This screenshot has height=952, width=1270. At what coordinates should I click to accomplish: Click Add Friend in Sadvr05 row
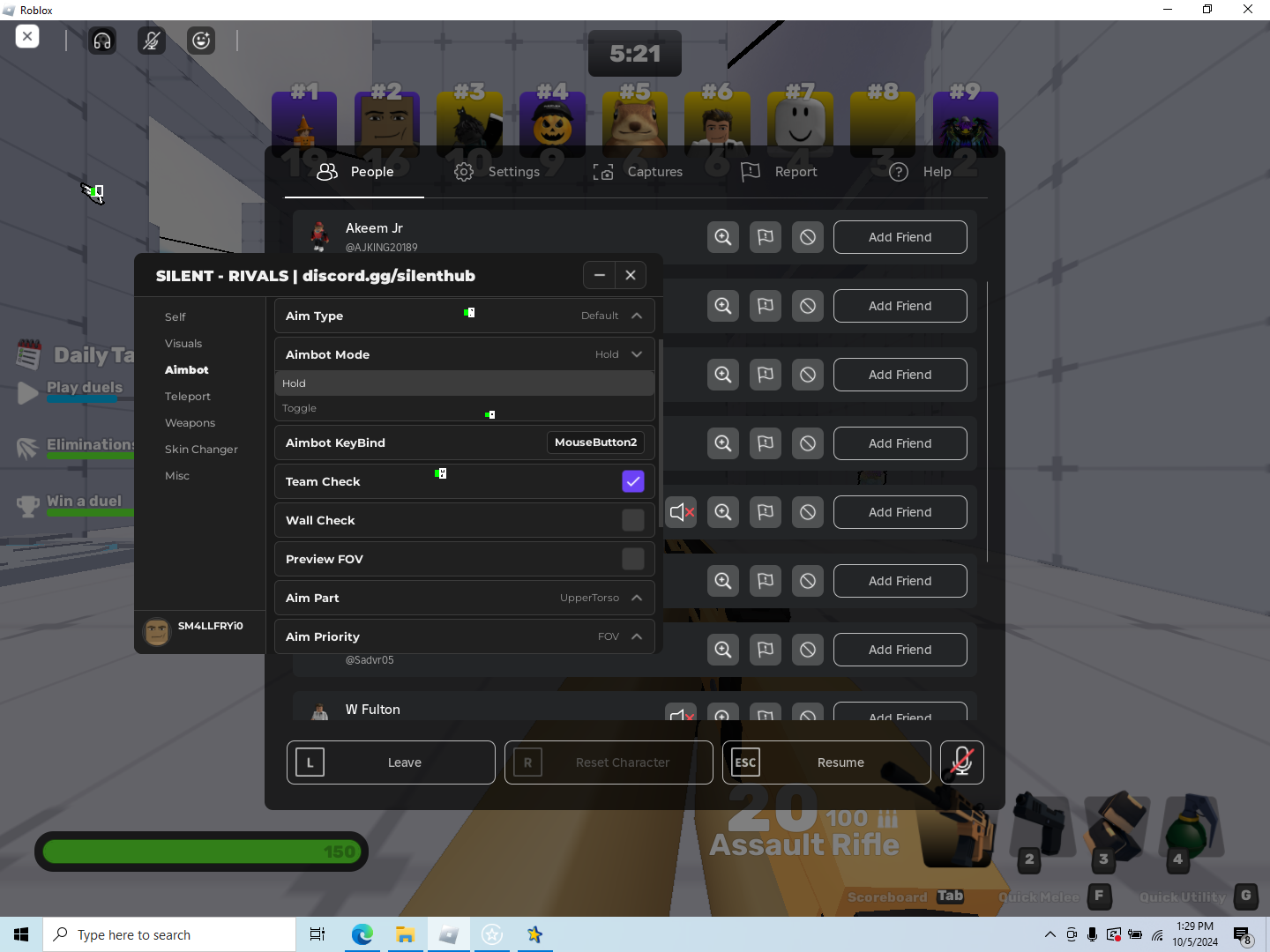point(900,650)
